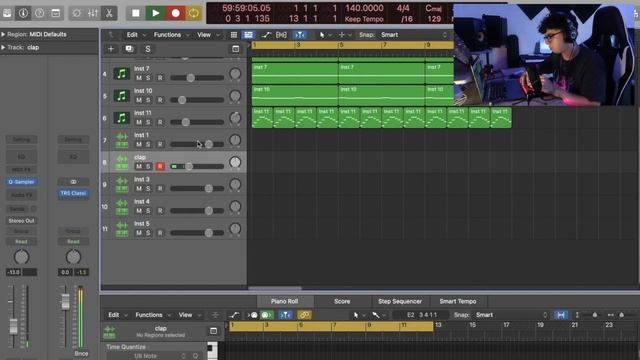This screenshot has width=640, height=360.
Task: Click Inst 7 track instrument icon
Action: click(x=122, y=74)
